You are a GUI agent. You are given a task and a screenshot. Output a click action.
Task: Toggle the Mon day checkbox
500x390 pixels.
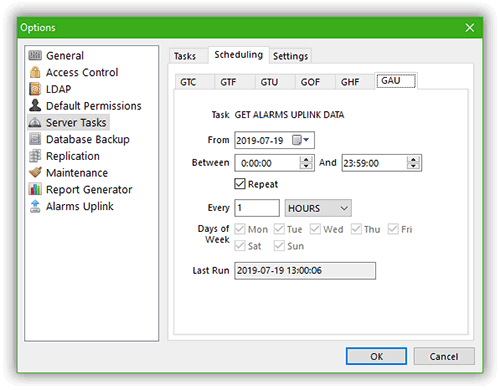[240, 229]
